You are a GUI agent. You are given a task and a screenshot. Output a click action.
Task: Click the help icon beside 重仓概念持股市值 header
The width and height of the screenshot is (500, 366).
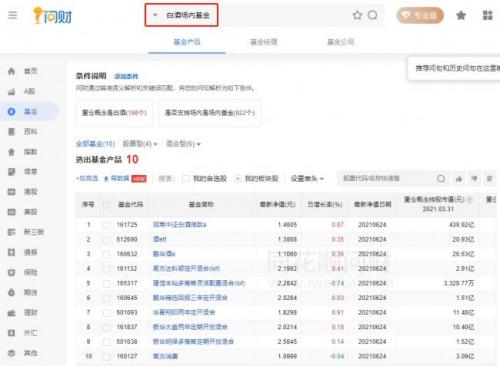(x=469, y=200)
